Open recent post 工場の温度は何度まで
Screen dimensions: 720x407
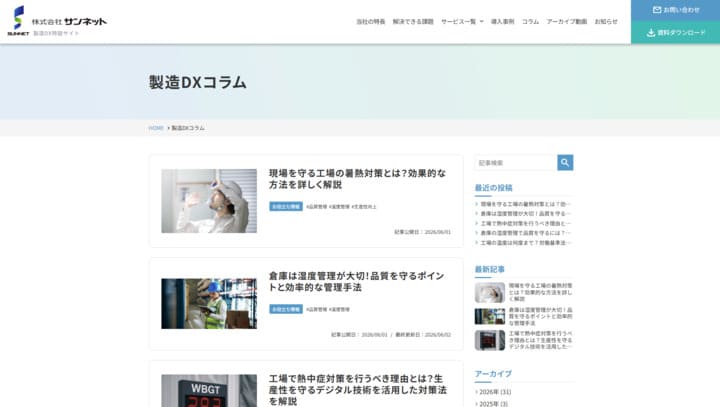coord(525,243)
